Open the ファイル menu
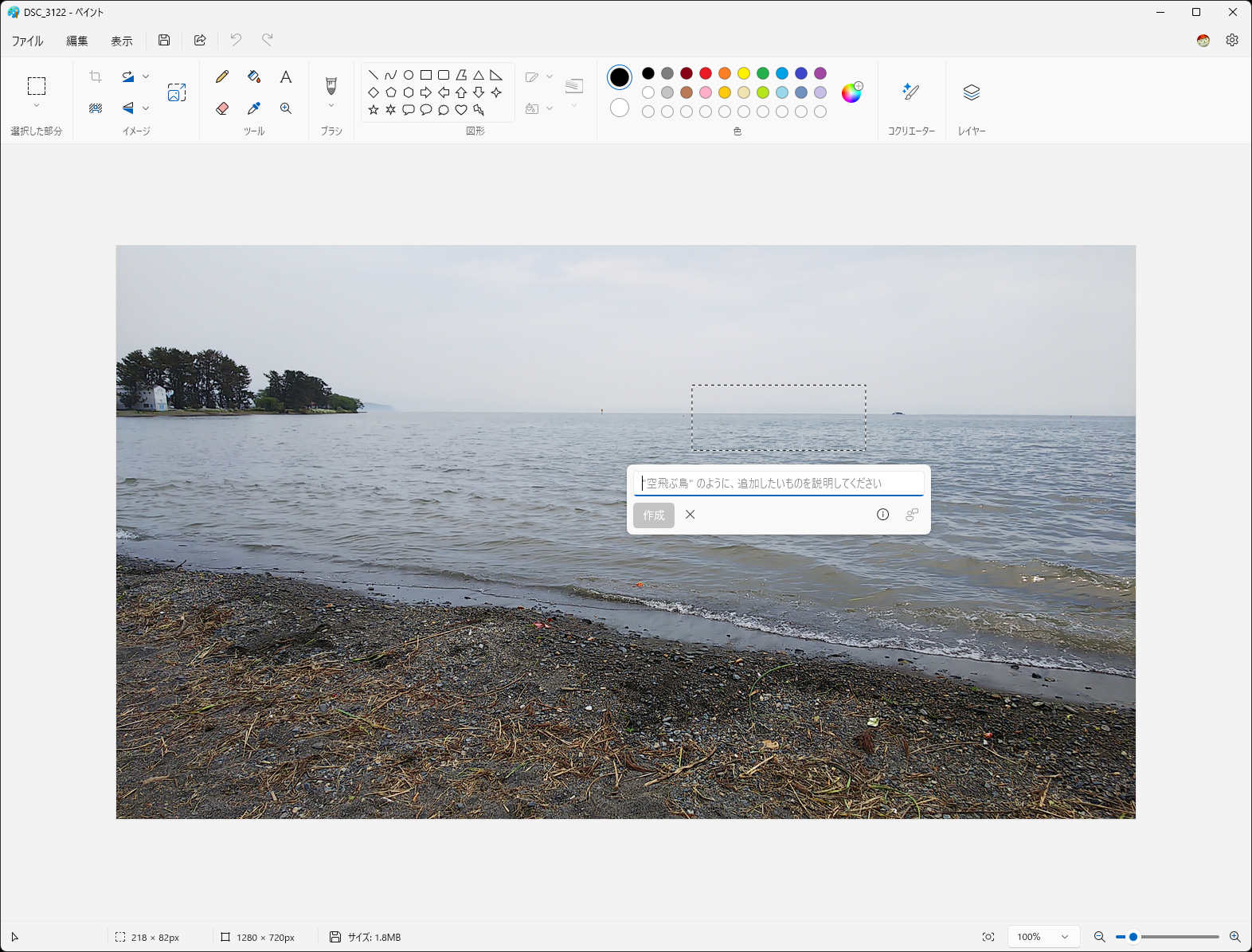Image resolution: width=1252 pixels, height=952 pixels. point(28,41)
